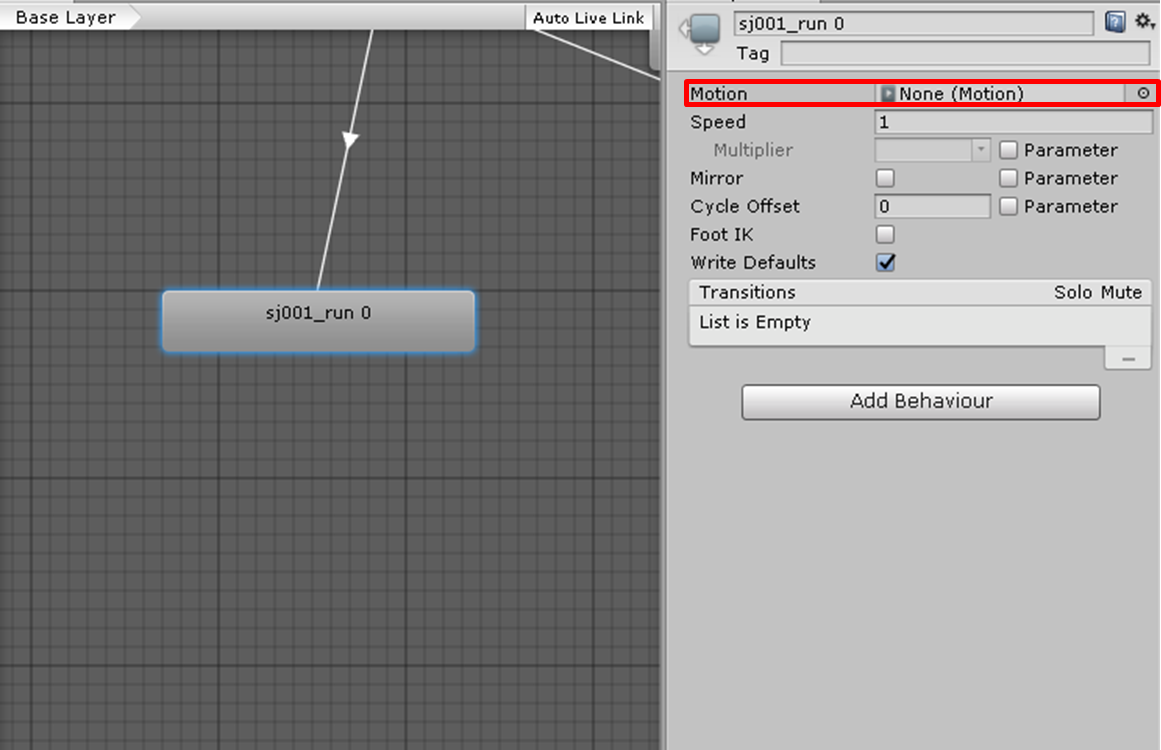Click the Tag input field

[965, 53]
